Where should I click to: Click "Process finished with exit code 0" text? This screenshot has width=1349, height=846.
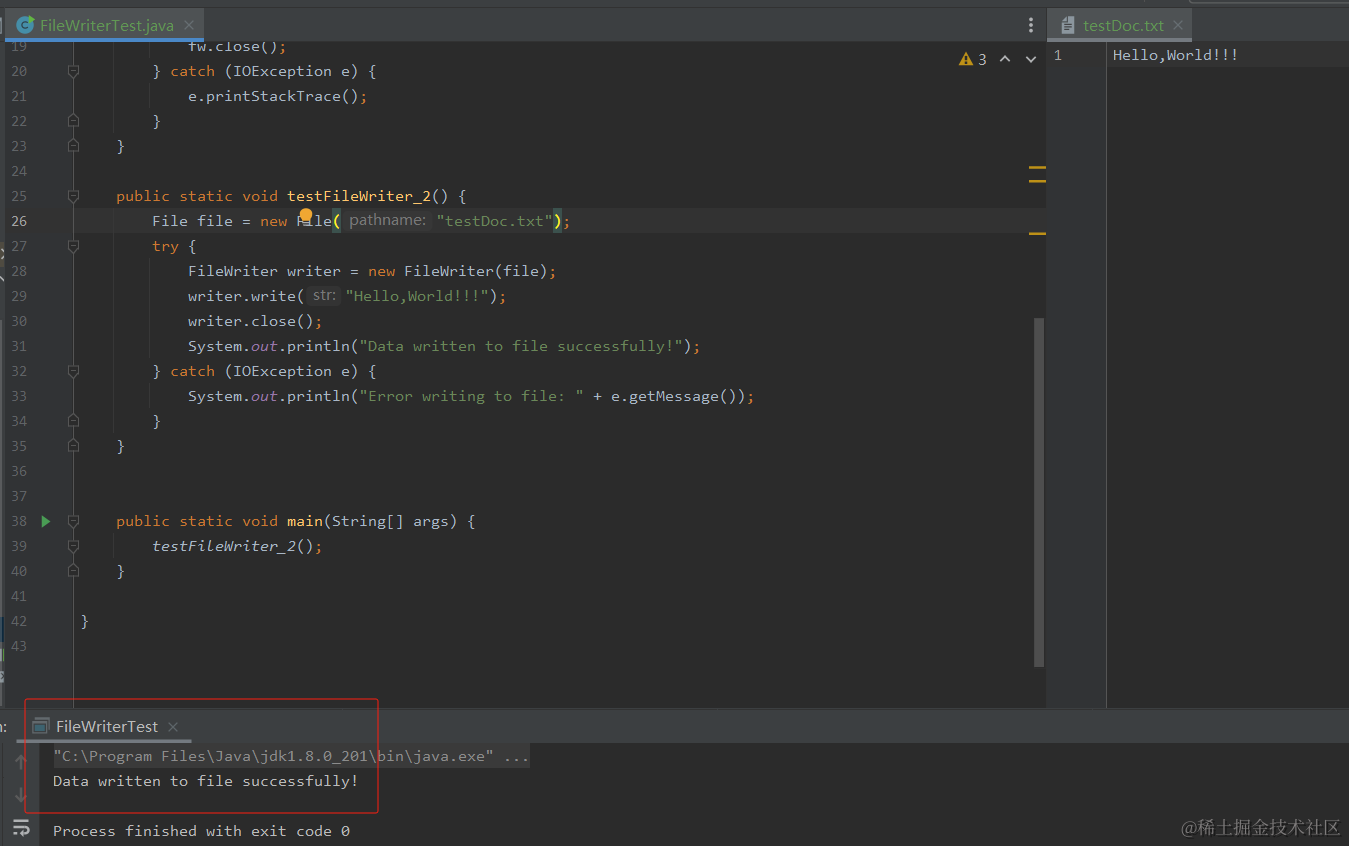(201, 831)
